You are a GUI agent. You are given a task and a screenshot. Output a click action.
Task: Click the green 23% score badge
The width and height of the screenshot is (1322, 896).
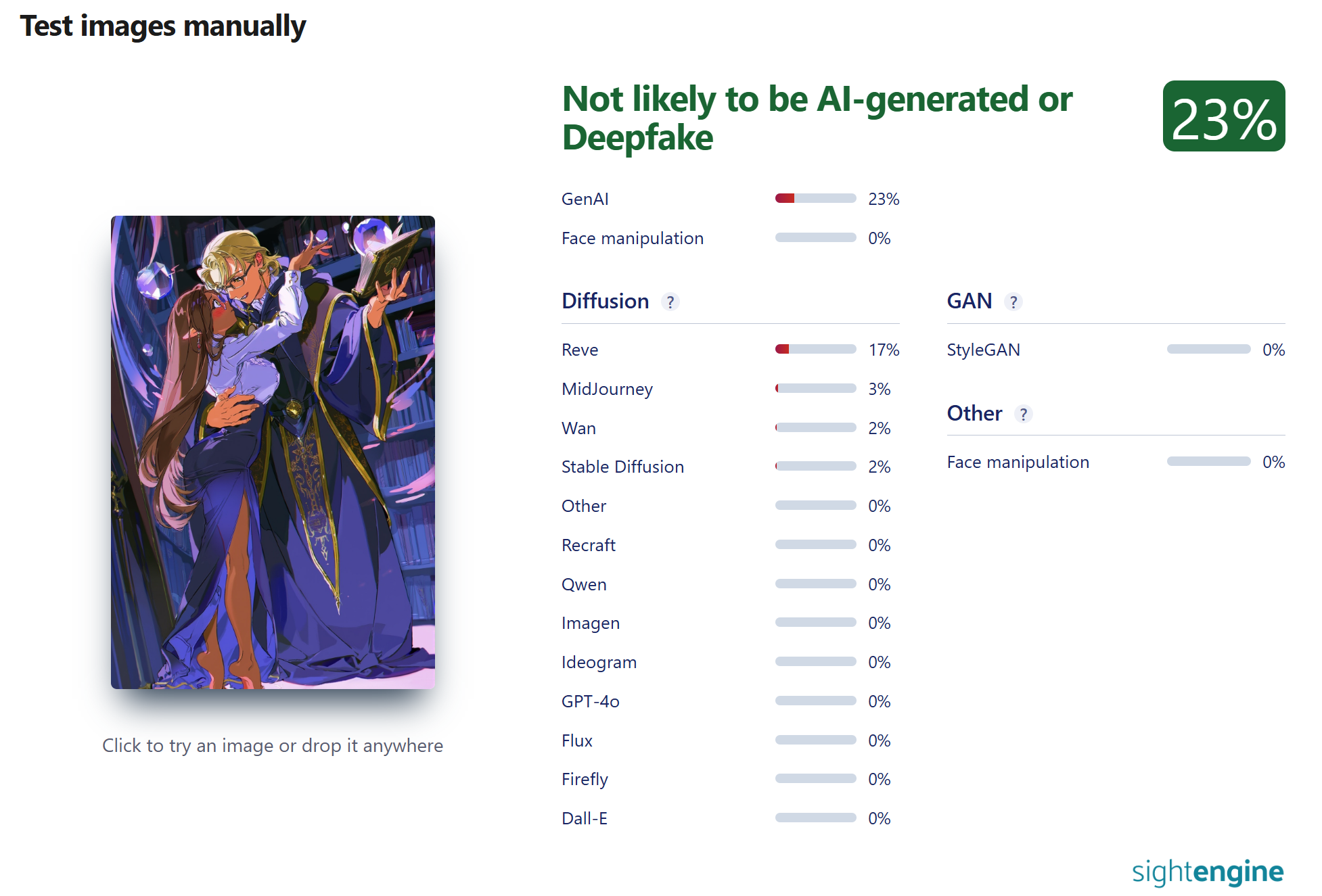click(x=1223, y=116)
